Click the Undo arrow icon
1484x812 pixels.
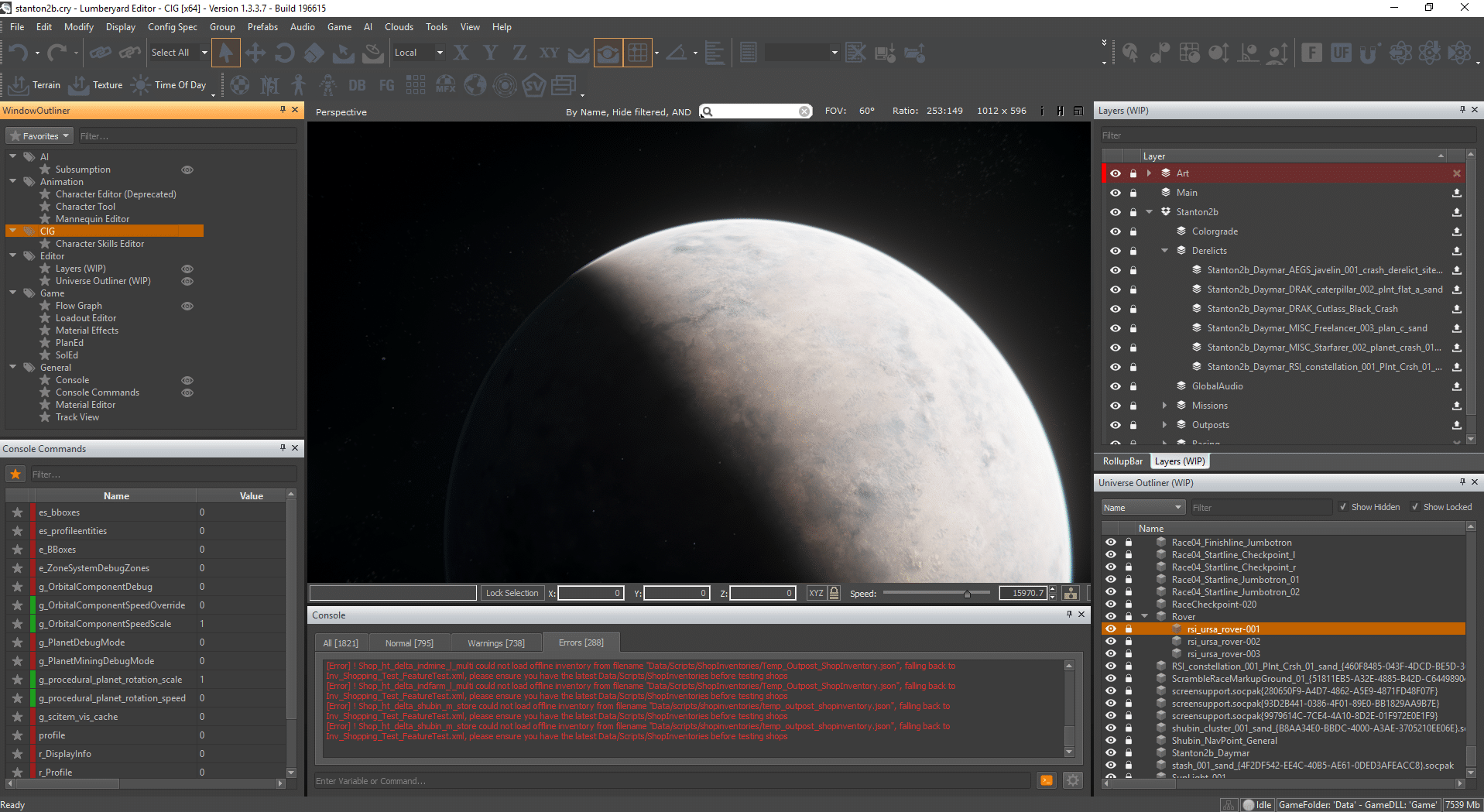click(x=19, y=53)
